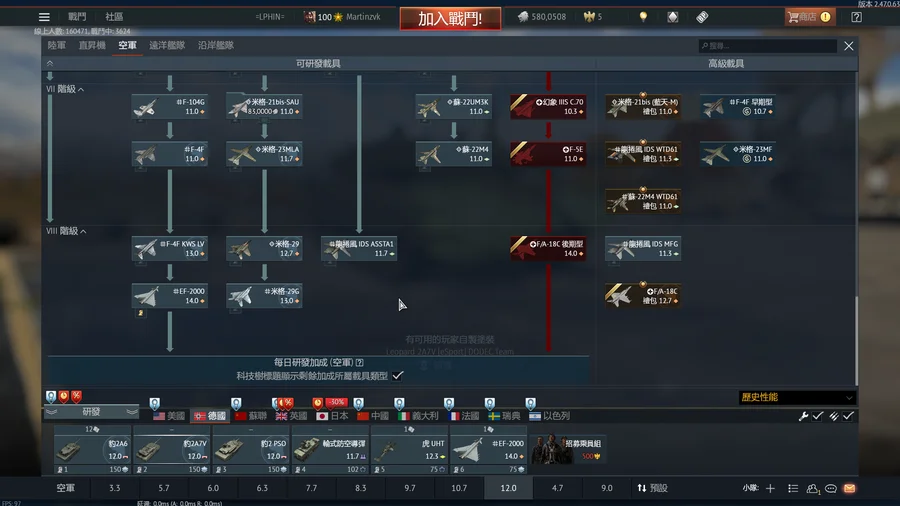Image resolution: width=900 pixels, height=506 pixels.
Task: Open the orange mail icon
Action: tap(849, 488)
